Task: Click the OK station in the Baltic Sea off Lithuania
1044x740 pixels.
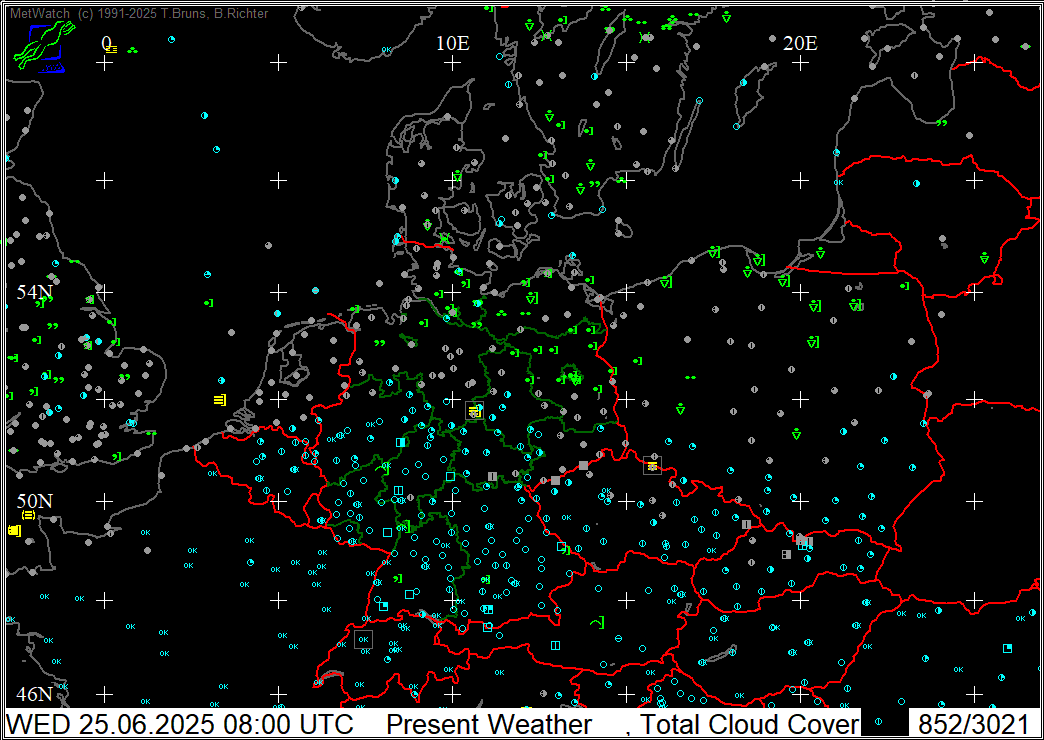Action: coord(838,182)
